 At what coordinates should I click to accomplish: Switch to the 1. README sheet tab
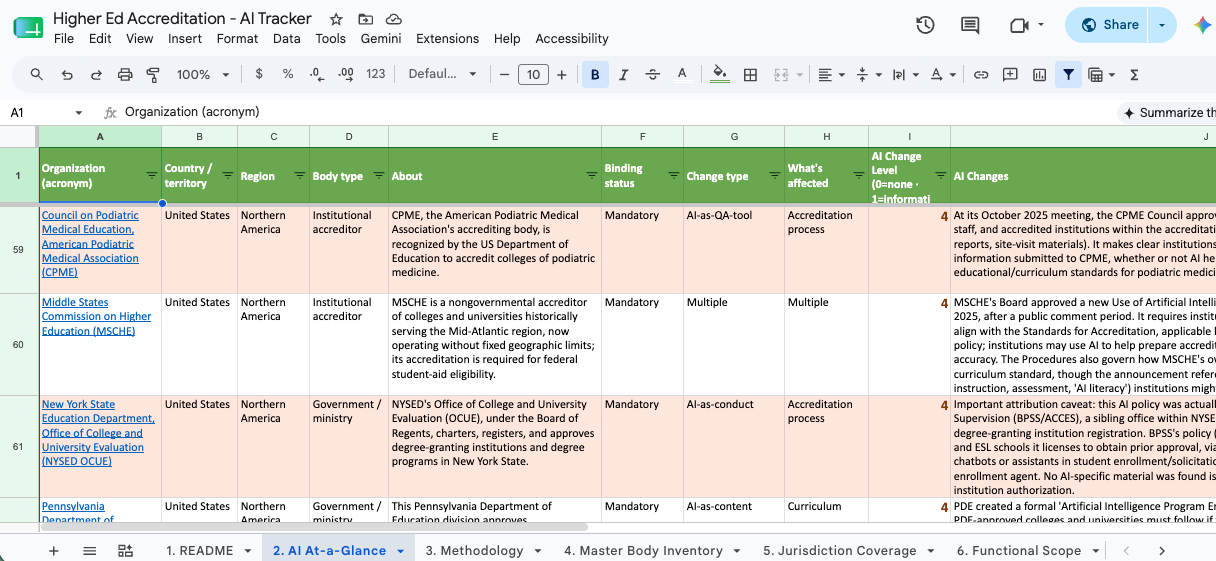pyautogui.click(x=199, y=551)
